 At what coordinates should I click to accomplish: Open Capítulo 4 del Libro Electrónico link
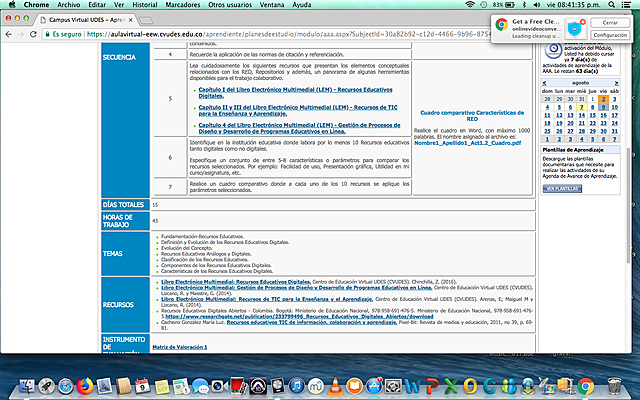(299, 128)
